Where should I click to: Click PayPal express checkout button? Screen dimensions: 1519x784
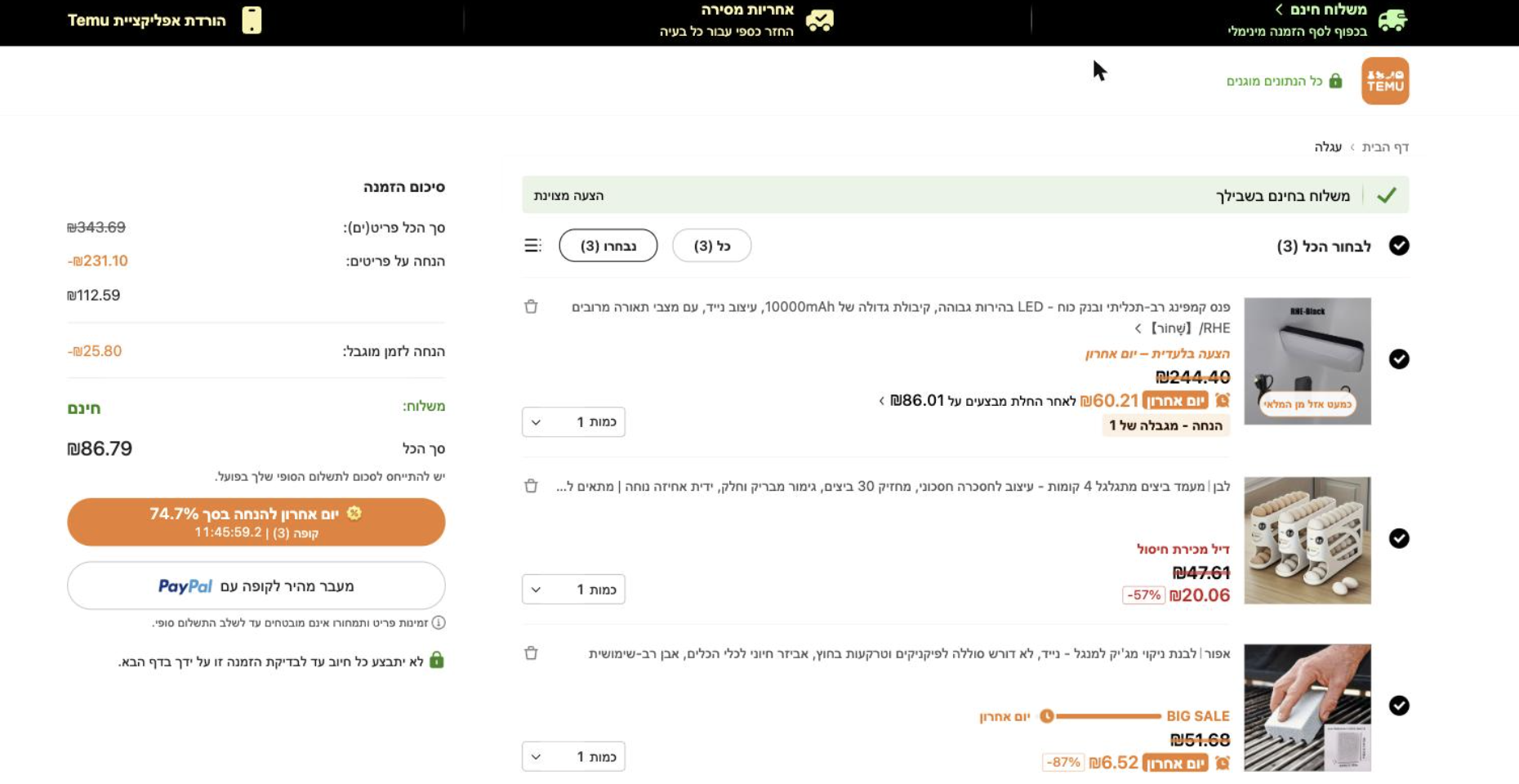point(256,586)
